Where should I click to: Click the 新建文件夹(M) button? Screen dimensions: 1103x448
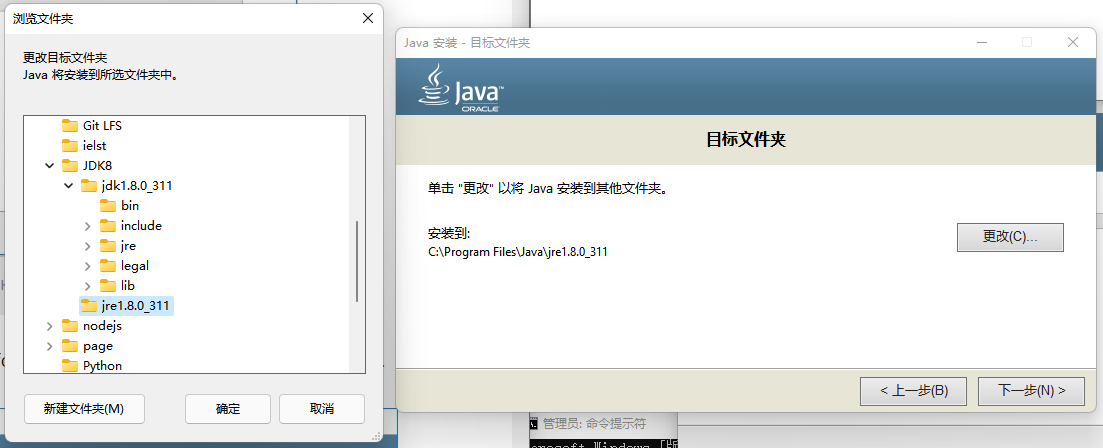coord(84,409)
